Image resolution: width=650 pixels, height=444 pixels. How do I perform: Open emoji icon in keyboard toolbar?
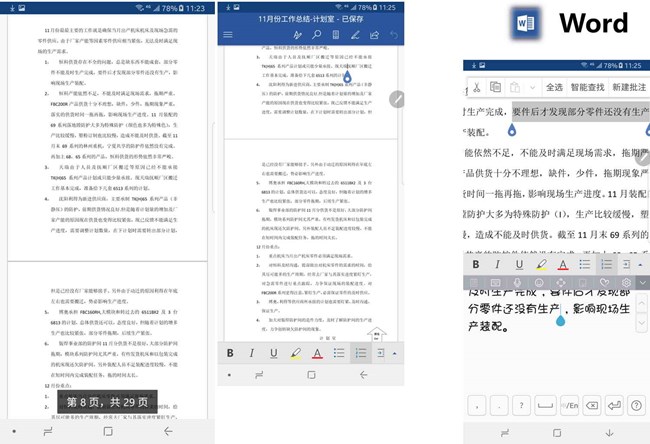tap(539, 283)
